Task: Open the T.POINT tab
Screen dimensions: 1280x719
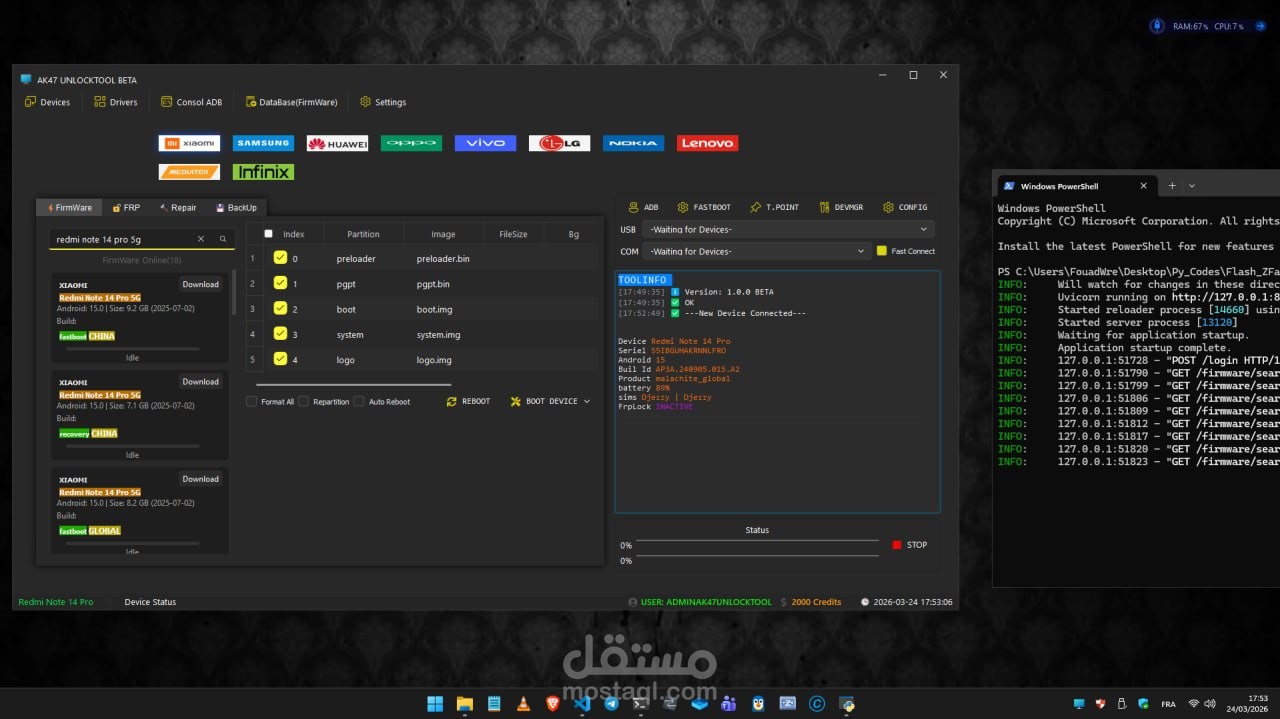Action: [774, 207]
